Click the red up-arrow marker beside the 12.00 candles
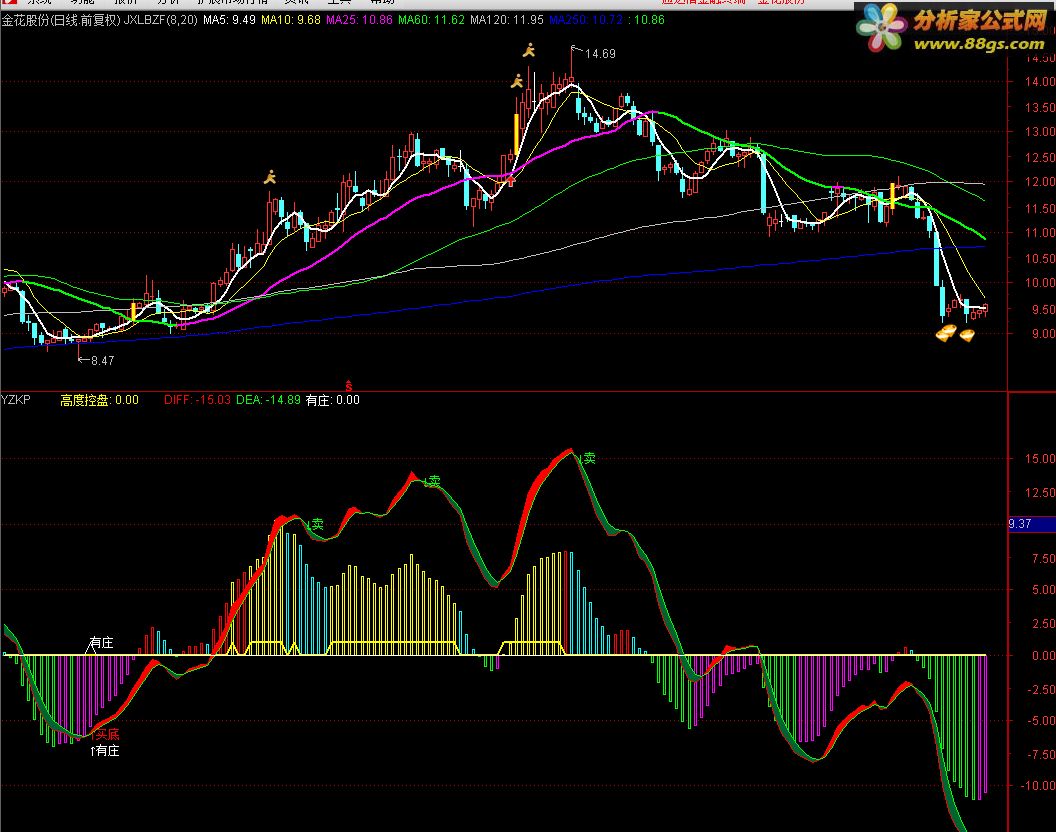The image size is (1056, 832). (x=510, y=181)
